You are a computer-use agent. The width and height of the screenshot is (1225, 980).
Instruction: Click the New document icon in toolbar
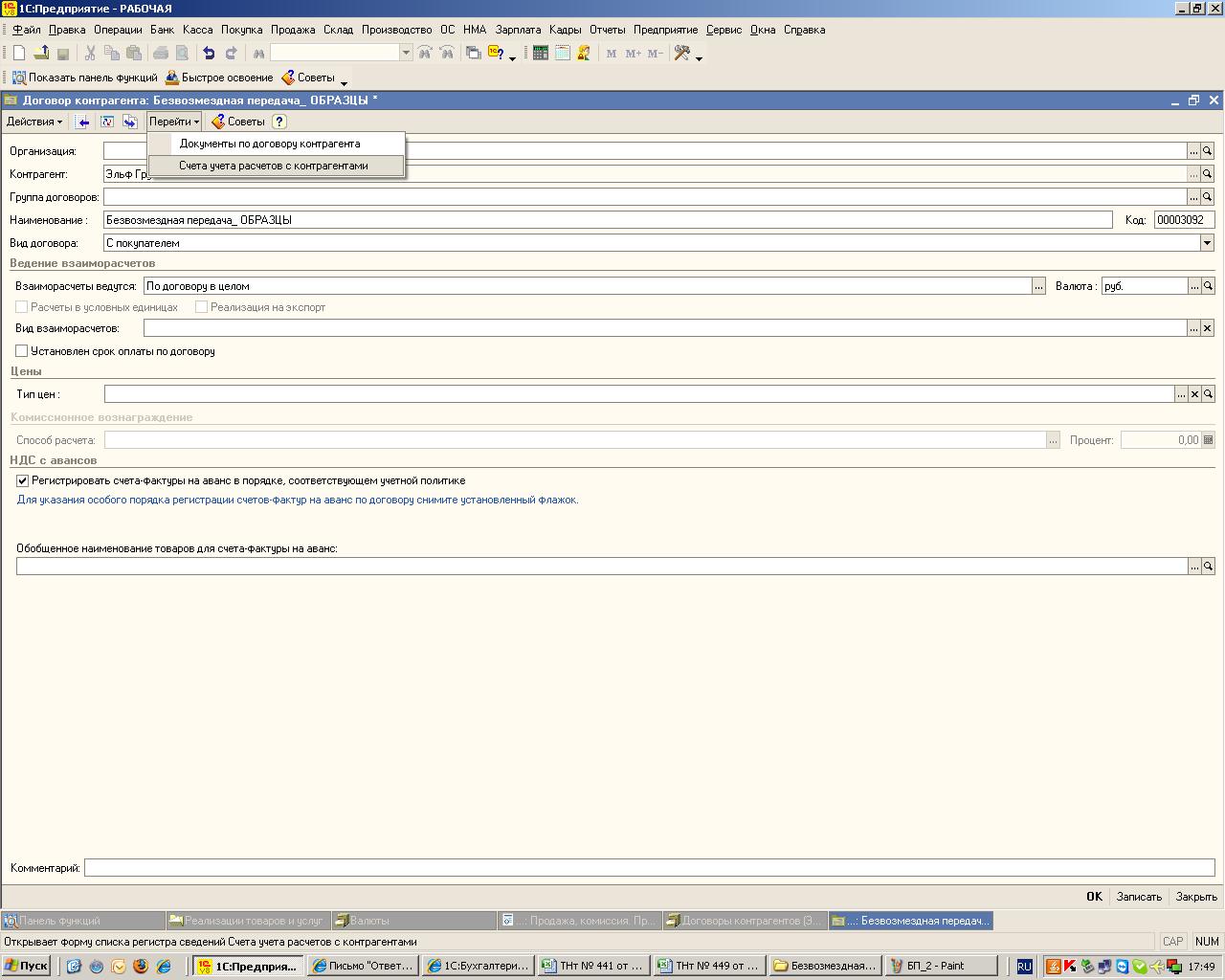point(18,54)
